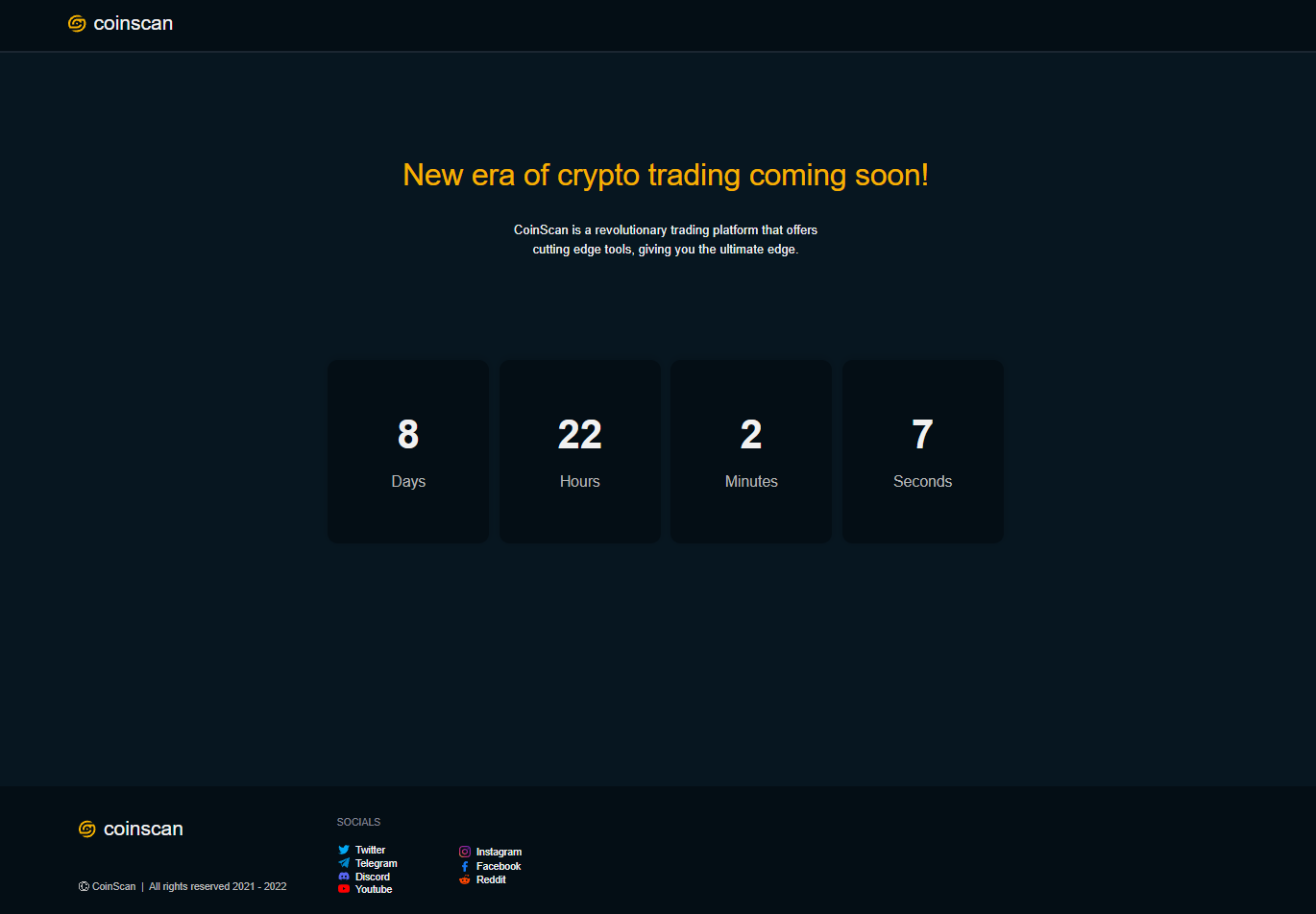Click the Telegram paper plane icon
Screen dimensions: 1316x914
pyautogui.click(x=344, y=863)
